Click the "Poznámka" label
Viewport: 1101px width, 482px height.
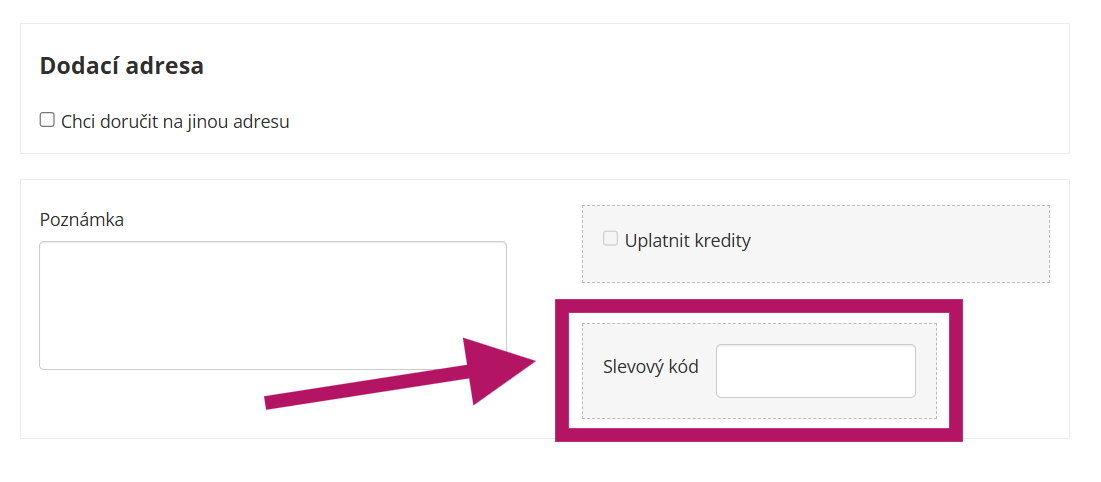pyautogui.click(x=81, y=220)
